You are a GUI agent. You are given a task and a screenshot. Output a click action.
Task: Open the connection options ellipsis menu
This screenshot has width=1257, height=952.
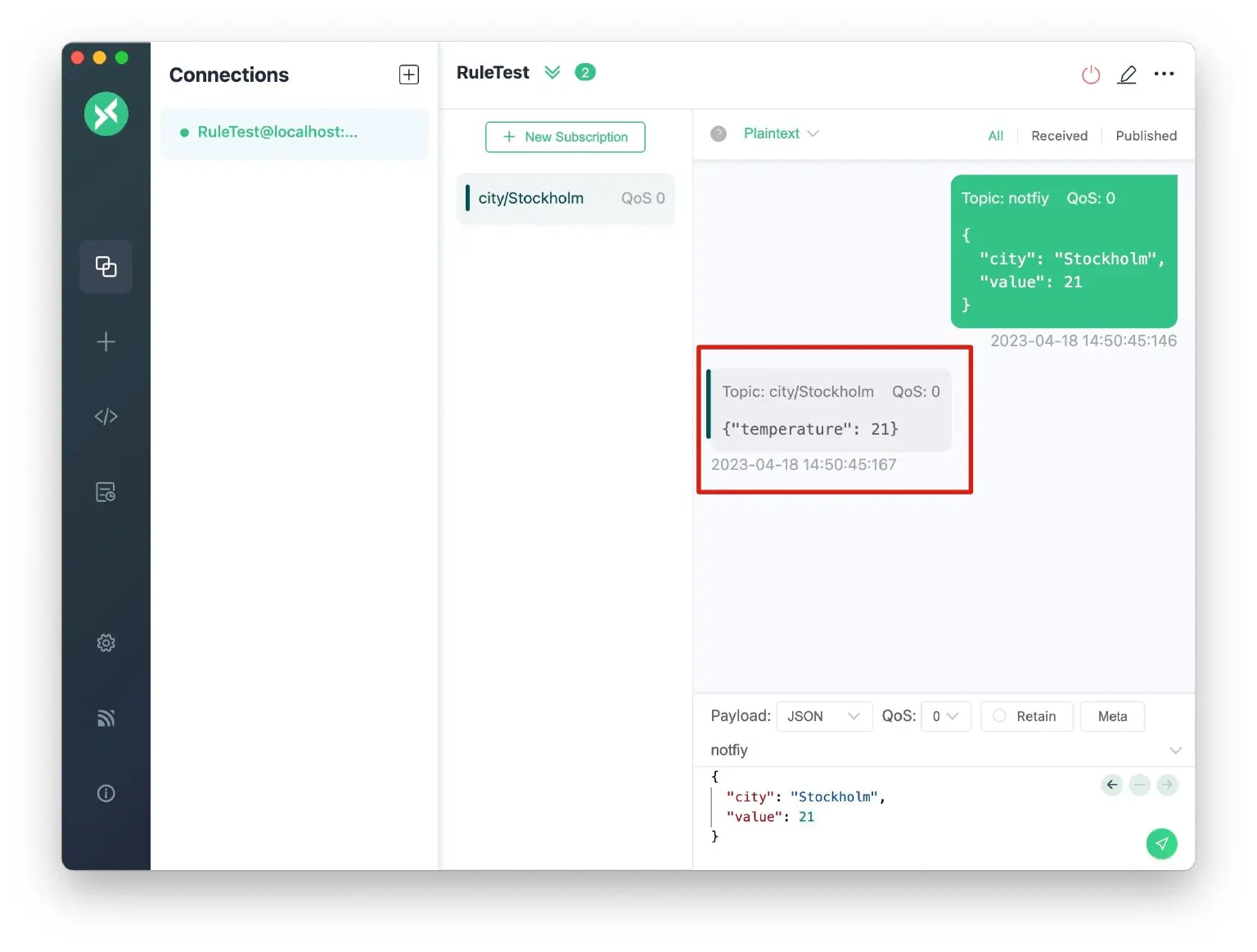(x=1164, y=74)
